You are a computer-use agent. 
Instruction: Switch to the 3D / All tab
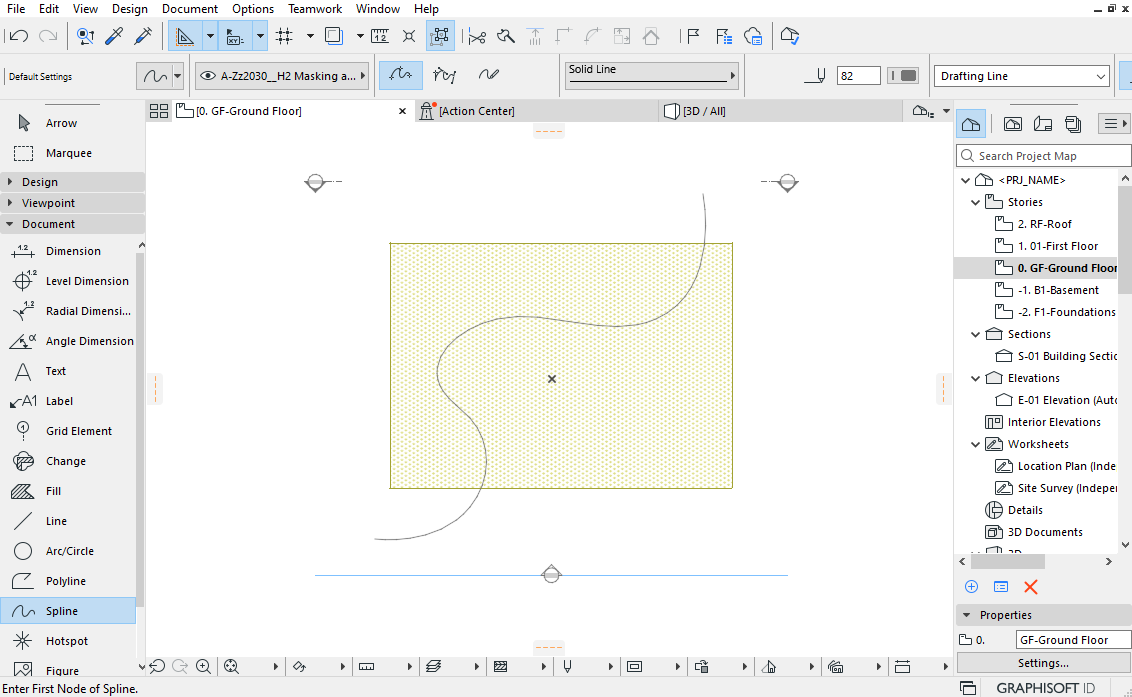(705, 111)
